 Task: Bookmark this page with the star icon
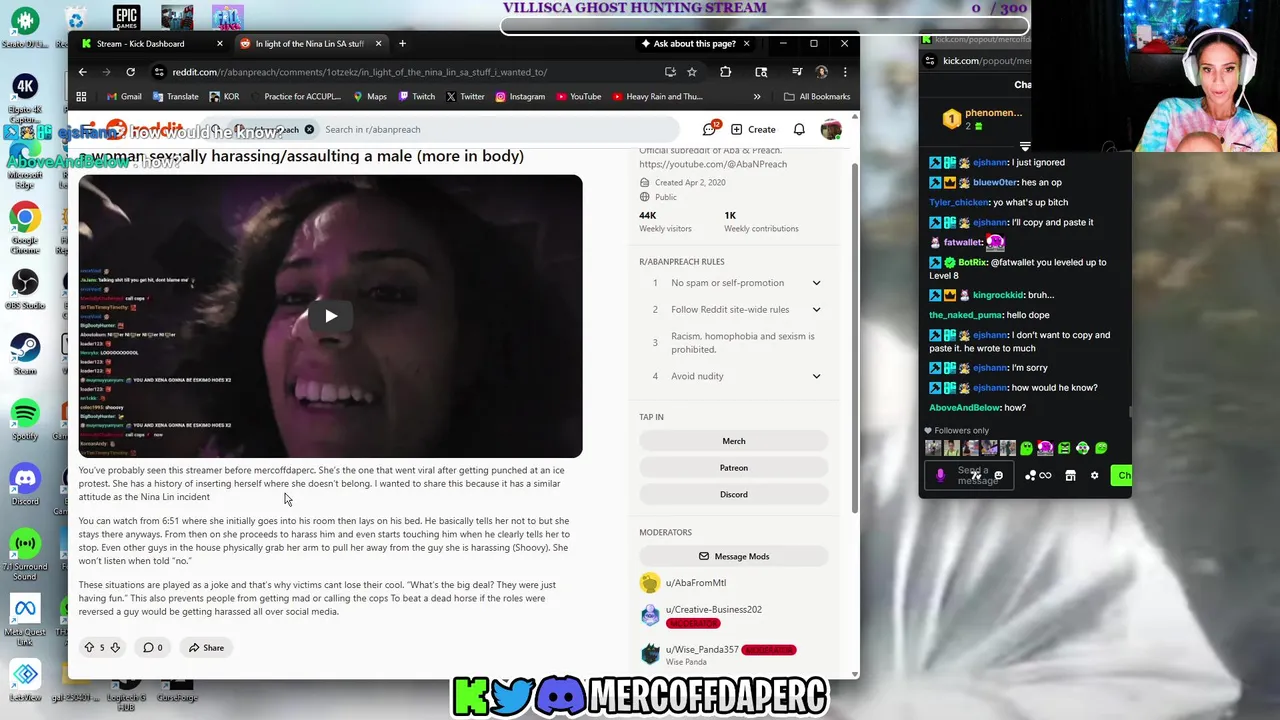coord(691,72)
